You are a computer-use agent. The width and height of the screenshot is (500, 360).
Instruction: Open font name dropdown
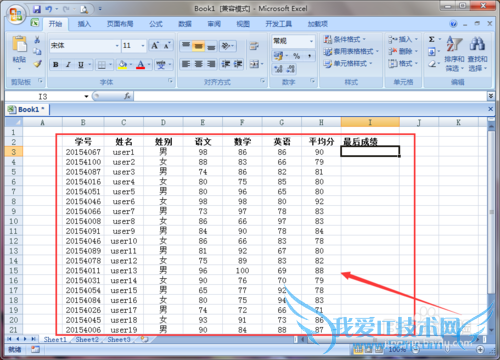click(x=117, y=46)
